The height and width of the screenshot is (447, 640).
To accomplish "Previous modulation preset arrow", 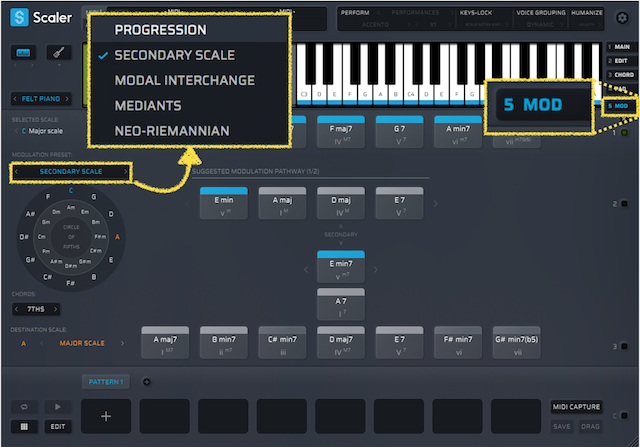I will pos(16,171).
